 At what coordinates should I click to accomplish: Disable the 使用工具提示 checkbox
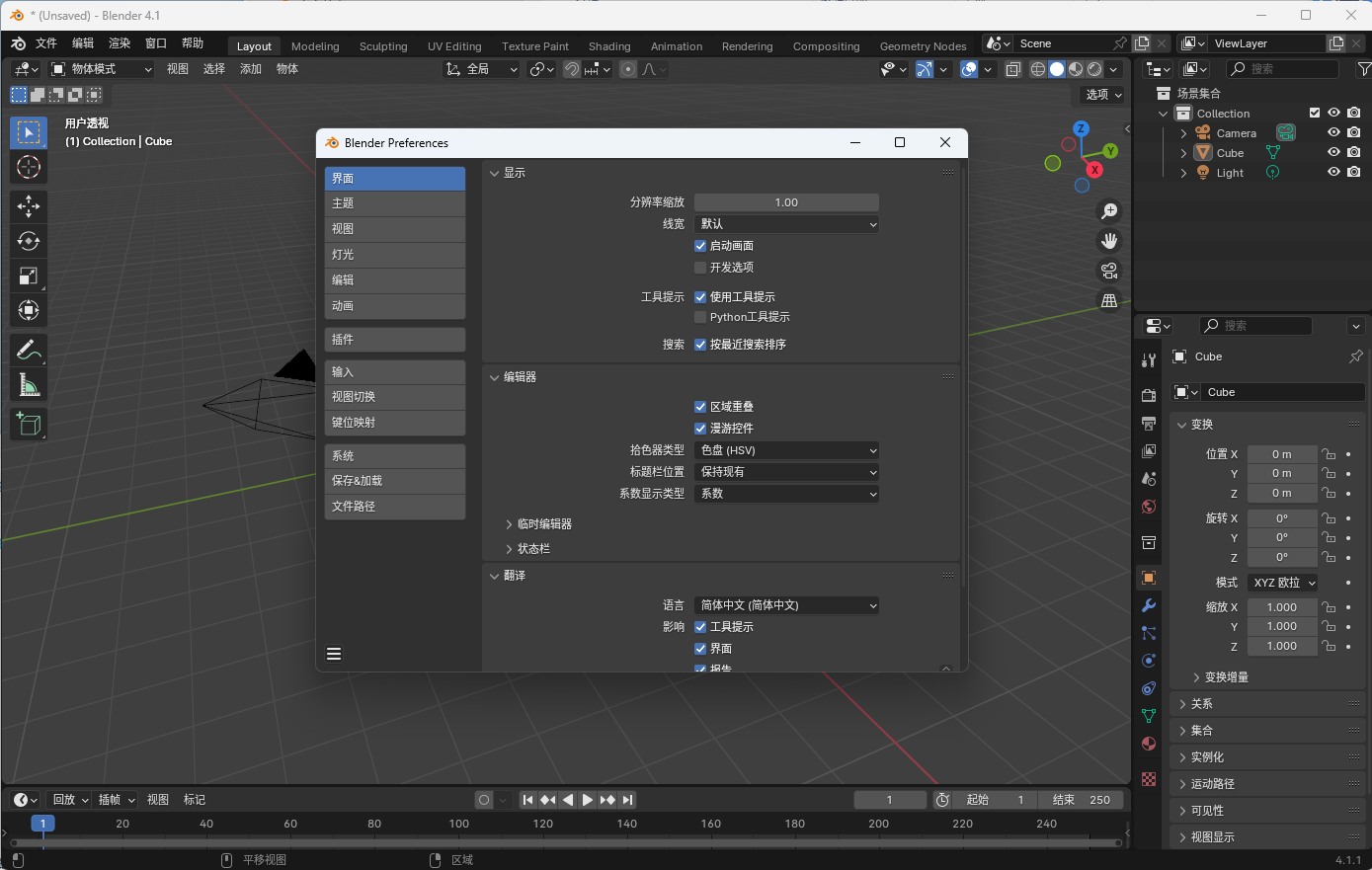[701, 296]
